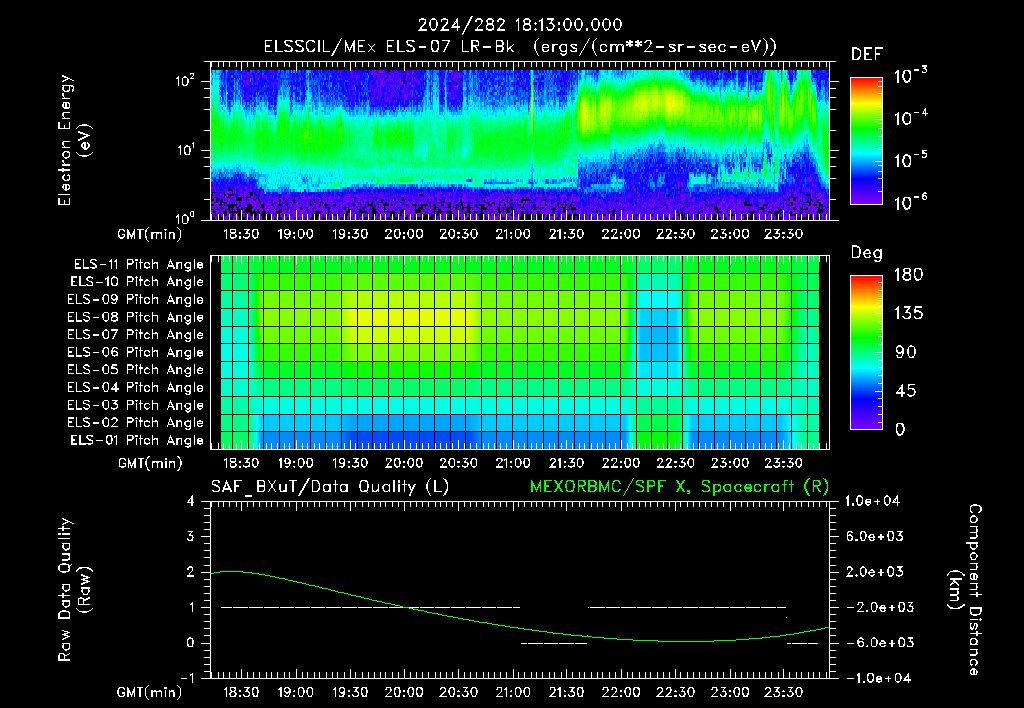Select the ELSSCIL/MEx ELS-07 LR-Bk plot title
1024x708 pixels.
[520, 47]
